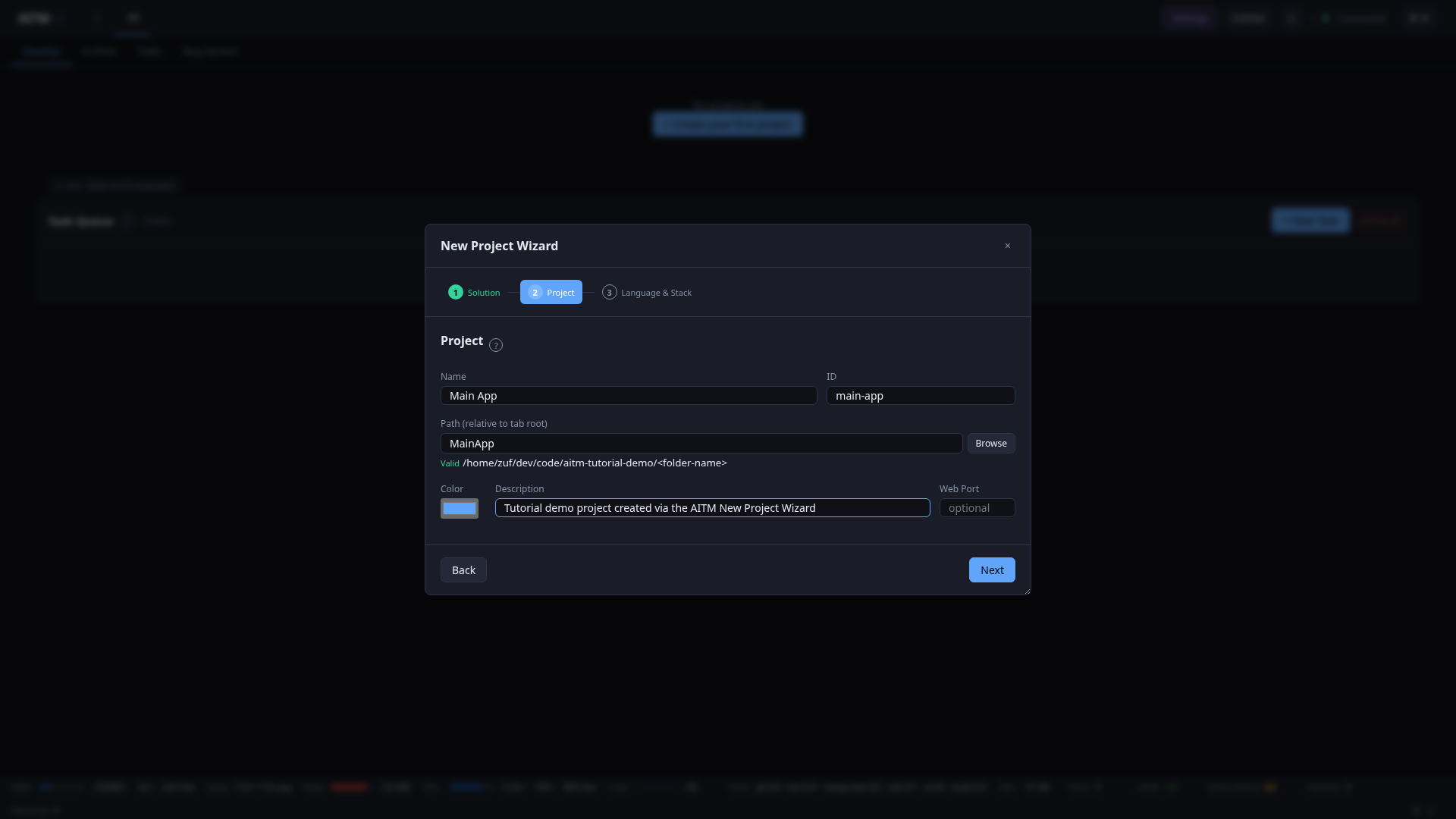1456x819 pixels.
Task: Open the project Color swatch picker
Action: pyautogui.click(x=460, y=508)
